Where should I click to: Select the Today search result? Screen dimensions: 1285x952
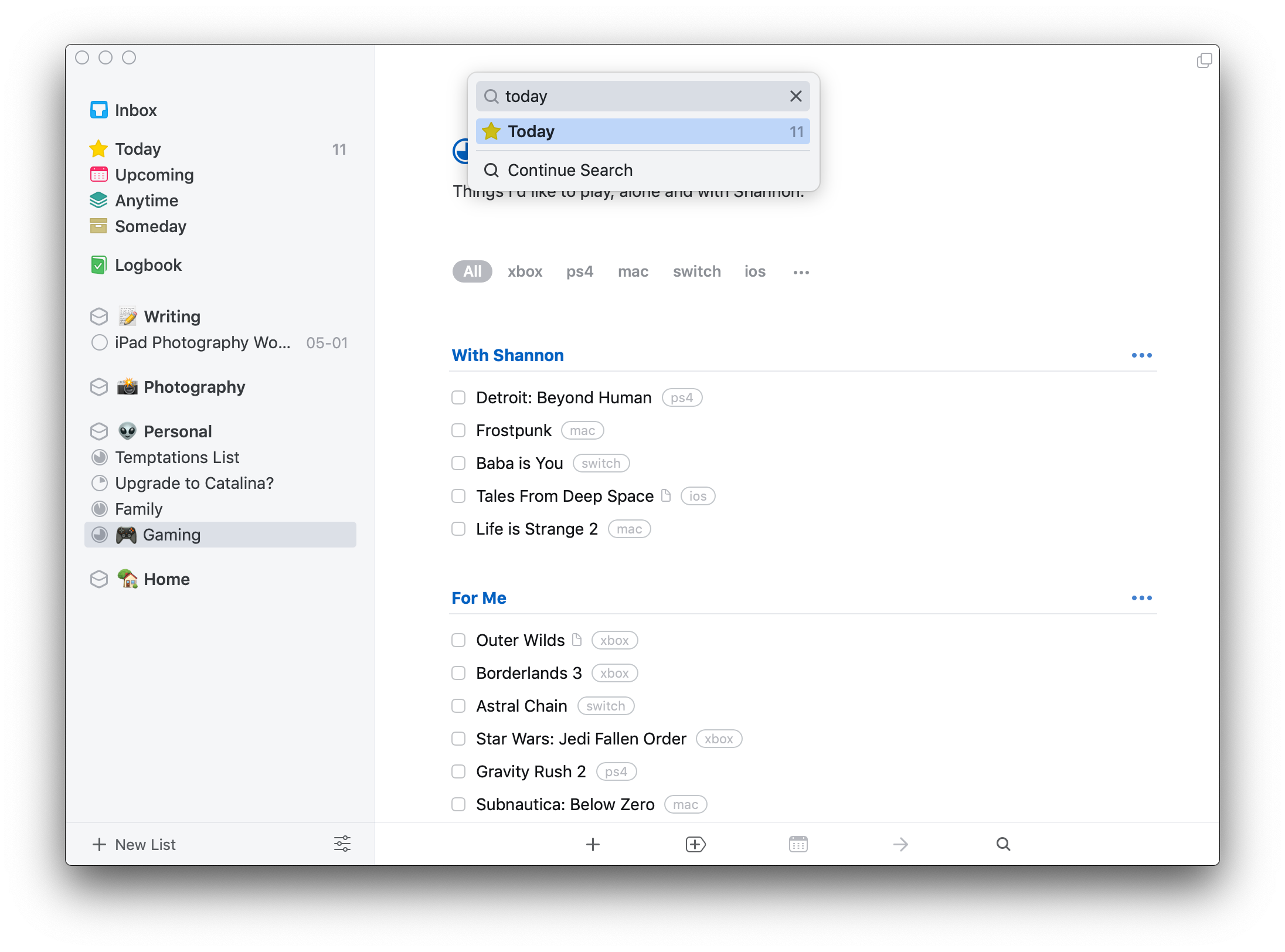[x=643, y=131]
